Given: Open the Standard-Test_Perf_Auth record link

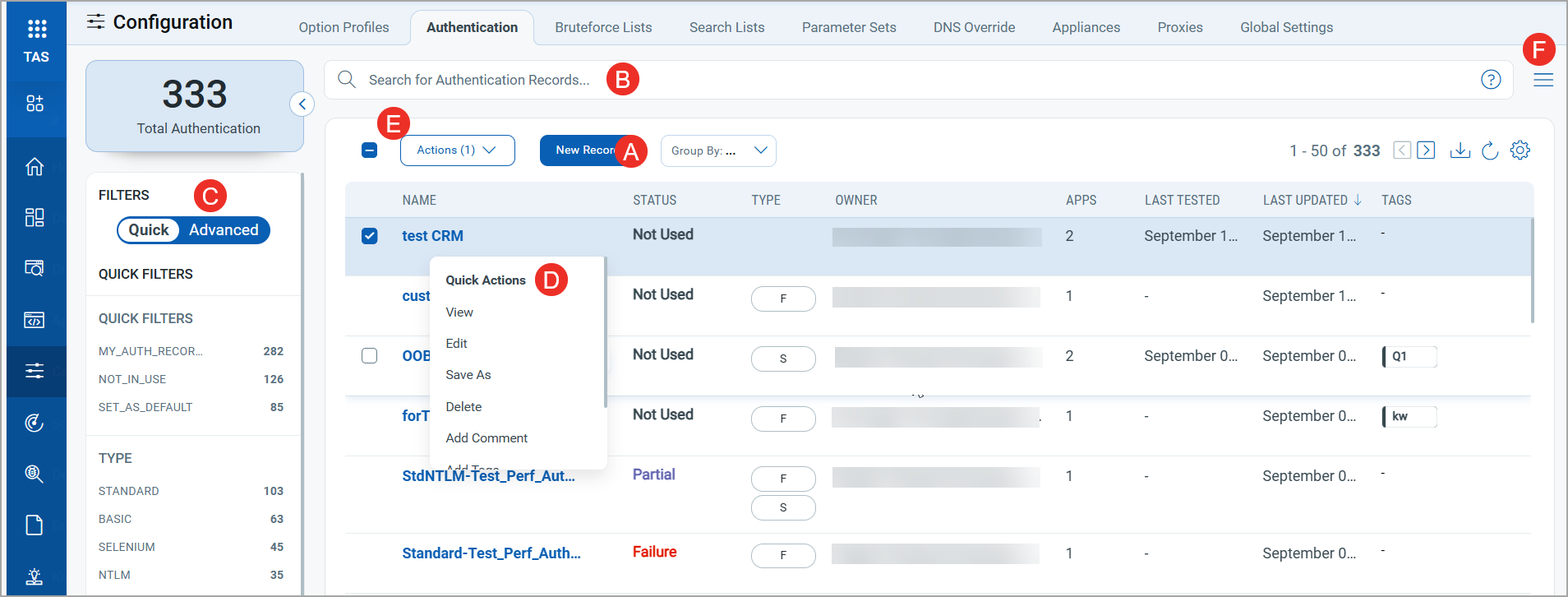Looking at the screenshot, I should pos(491,553).
